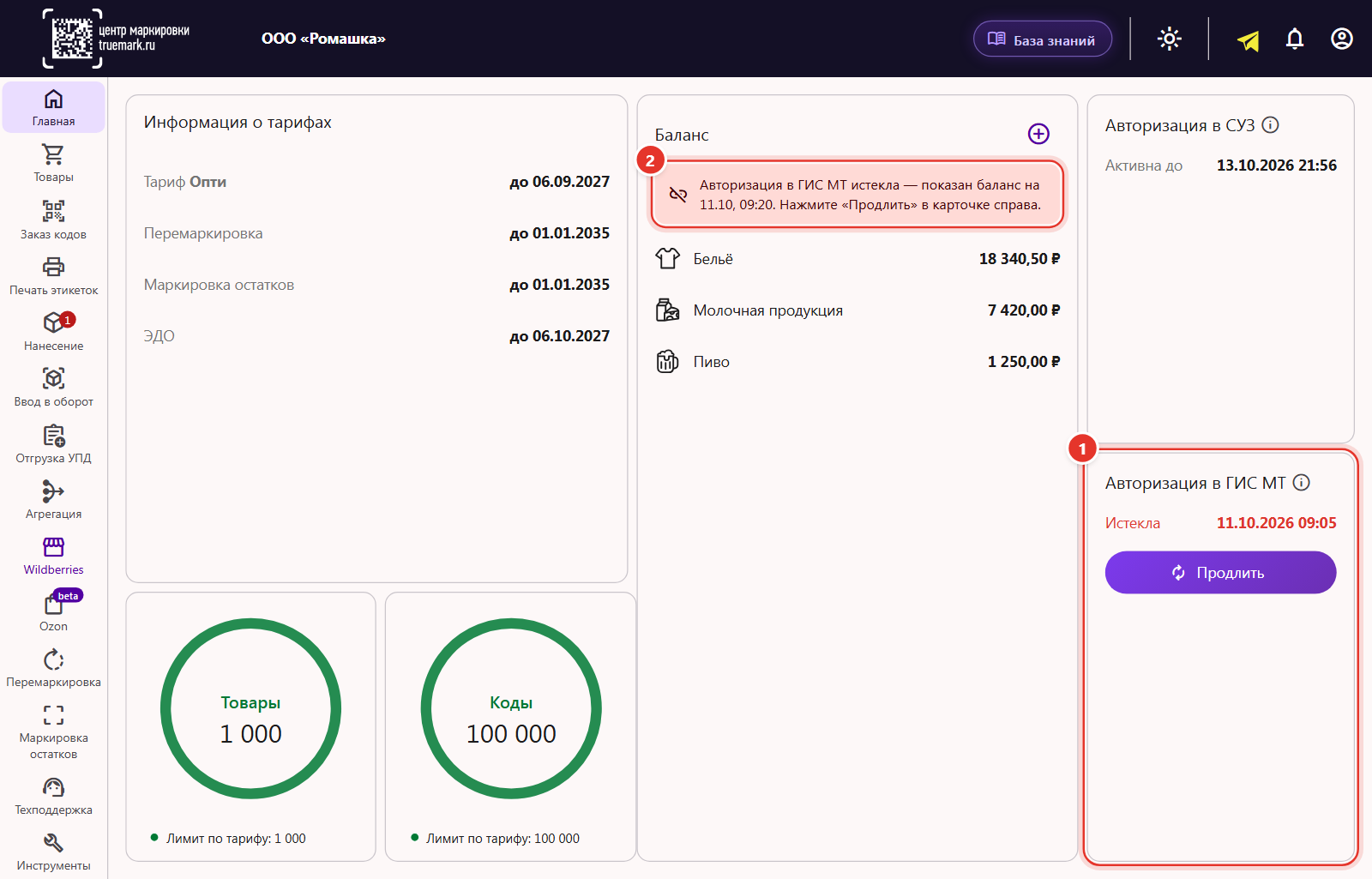Image resolution: width=1372 pixels, height=879 pixels.
Task: Open Техподдержка support section
Action: point(53,796)
